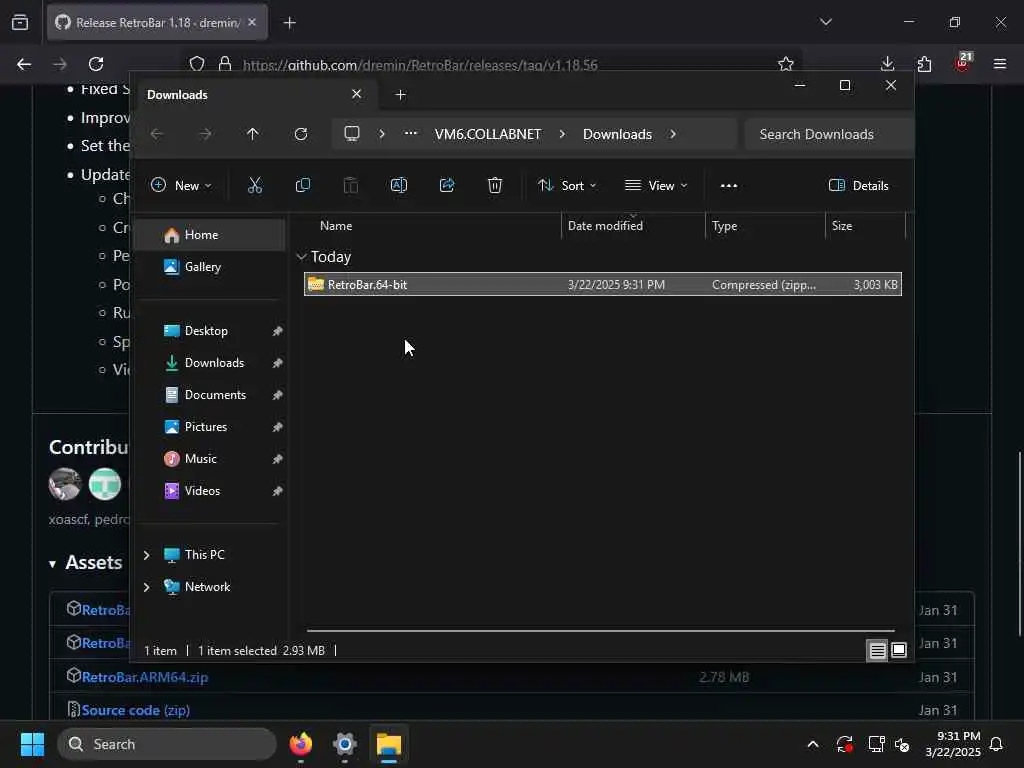The image size is (1024, 768).
Task: Show hidden icons in the system tray
Action: coord(812,744)
